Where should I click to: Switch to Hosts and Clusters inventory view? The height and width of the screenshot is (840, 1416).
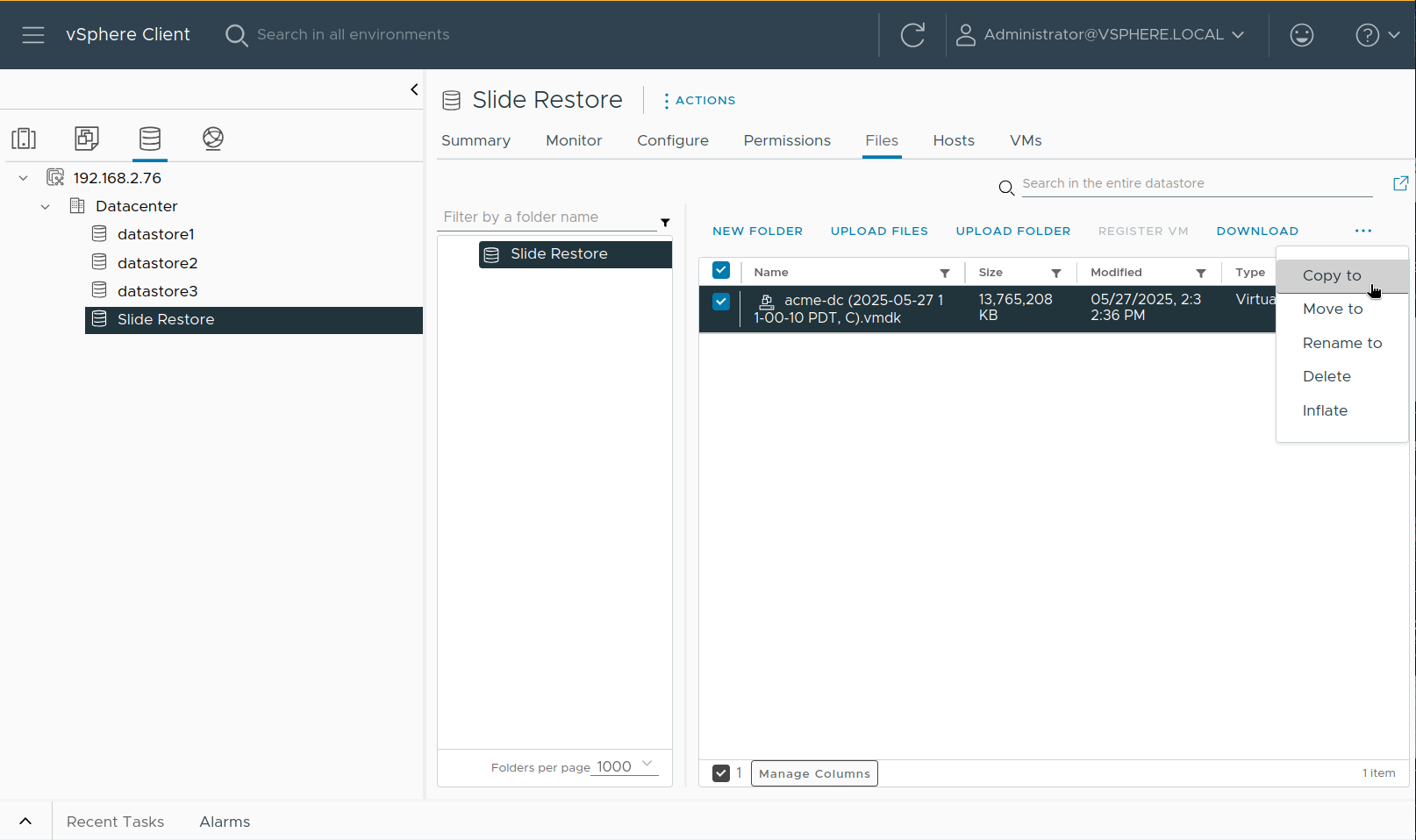[24, 139]
